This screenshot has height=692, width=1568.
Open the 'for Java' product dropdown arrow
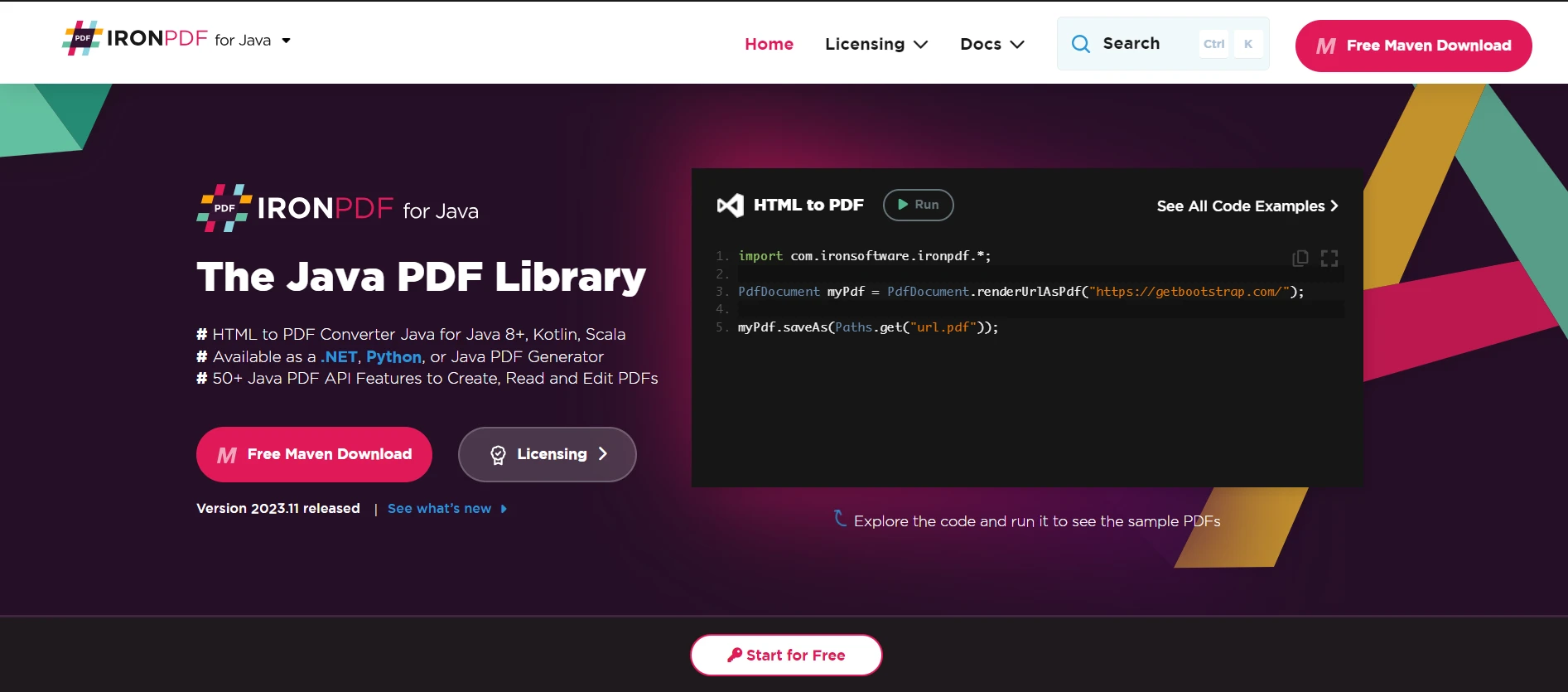click(x=286, y=41)
